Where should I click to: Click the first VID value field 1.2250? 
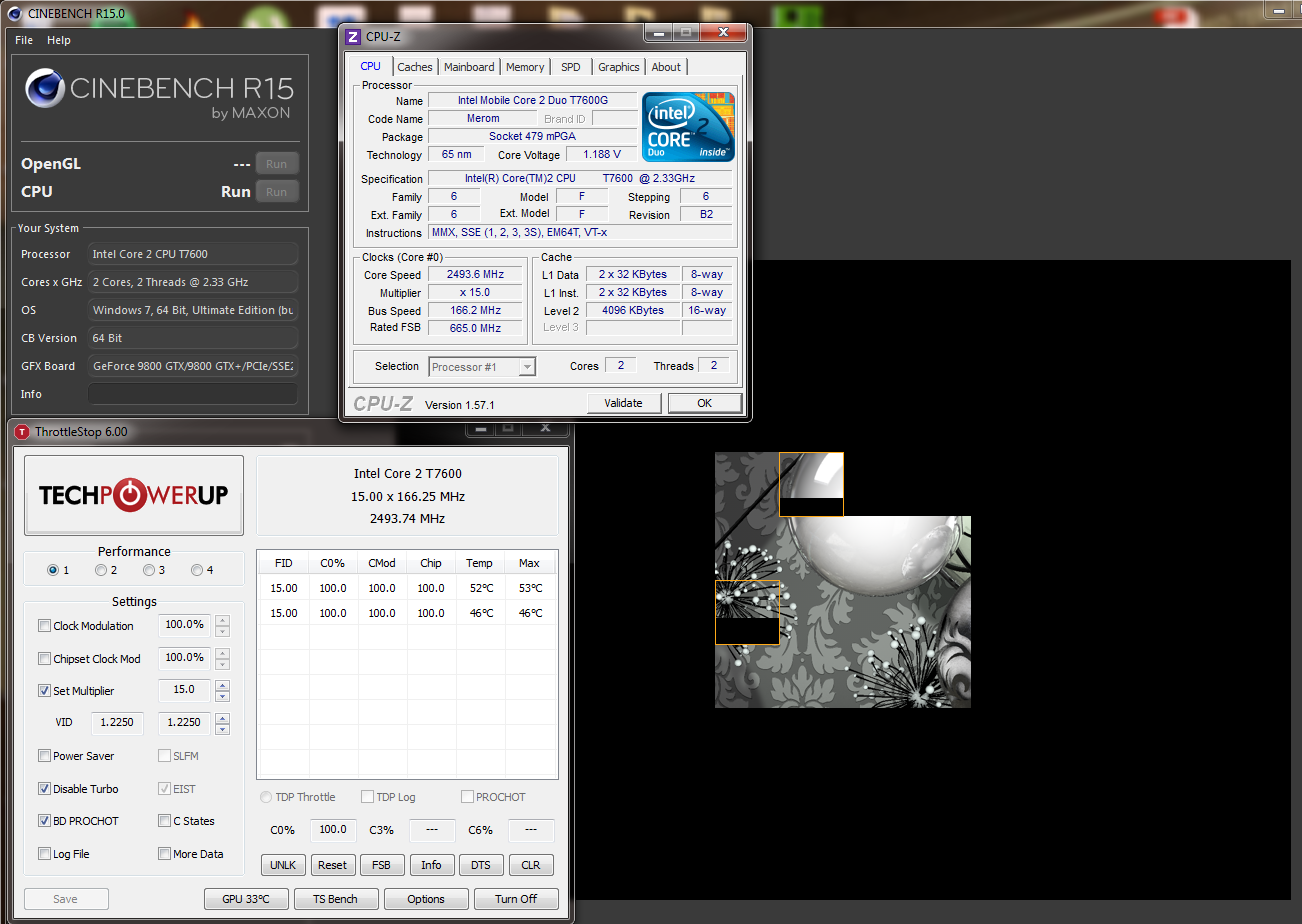pos(118,723)
